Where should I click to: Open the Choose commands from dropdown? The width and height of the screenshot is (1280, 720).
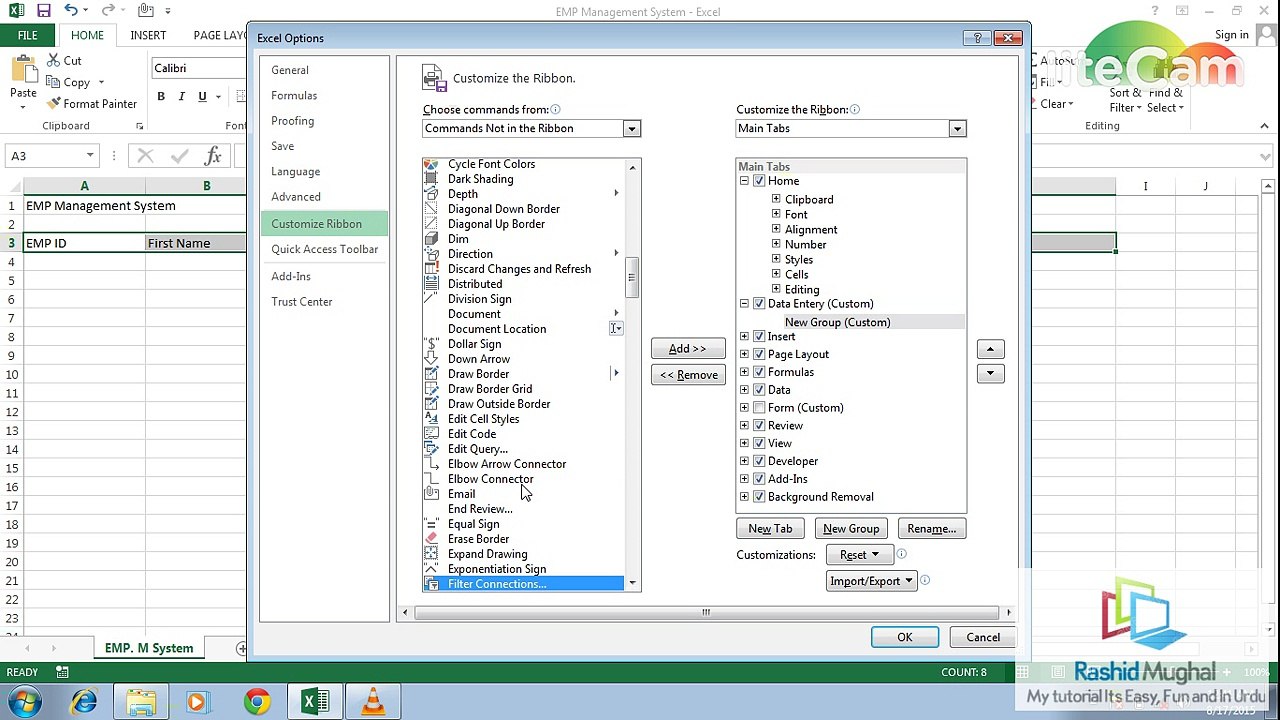[631, 129]
